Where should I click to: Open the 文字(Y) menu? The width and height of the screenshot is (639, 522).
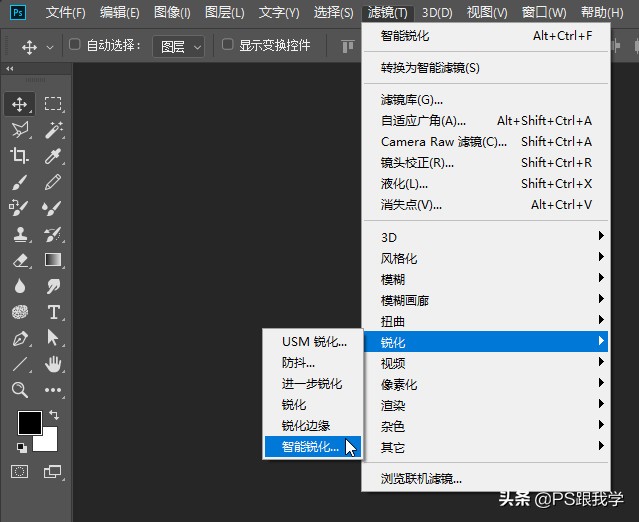(x=279, y=13)
